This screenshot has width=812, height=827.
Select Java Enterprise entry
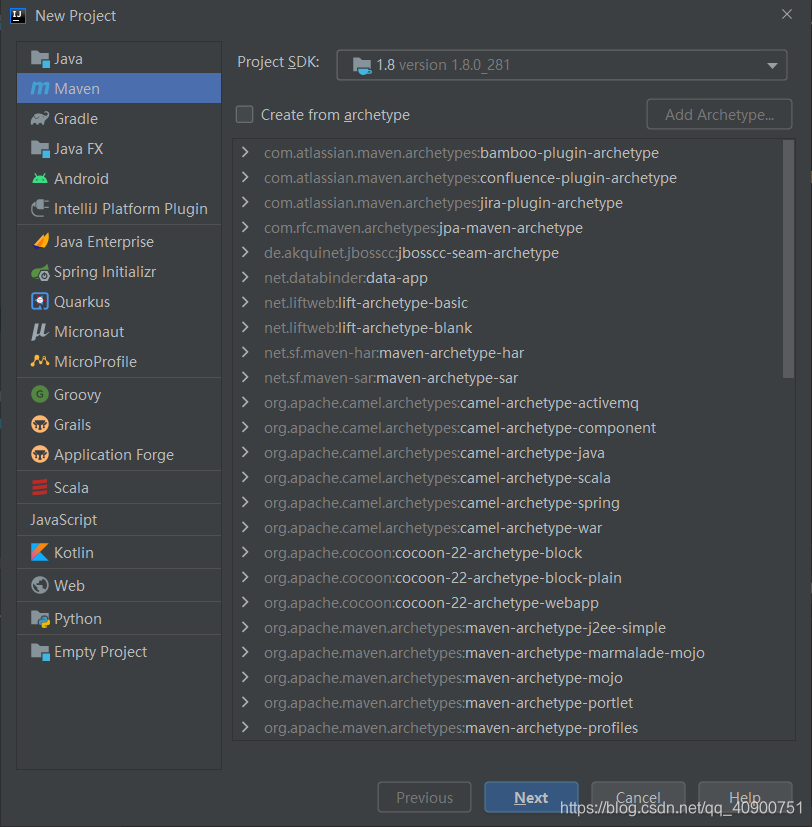[x=119, y=242]
